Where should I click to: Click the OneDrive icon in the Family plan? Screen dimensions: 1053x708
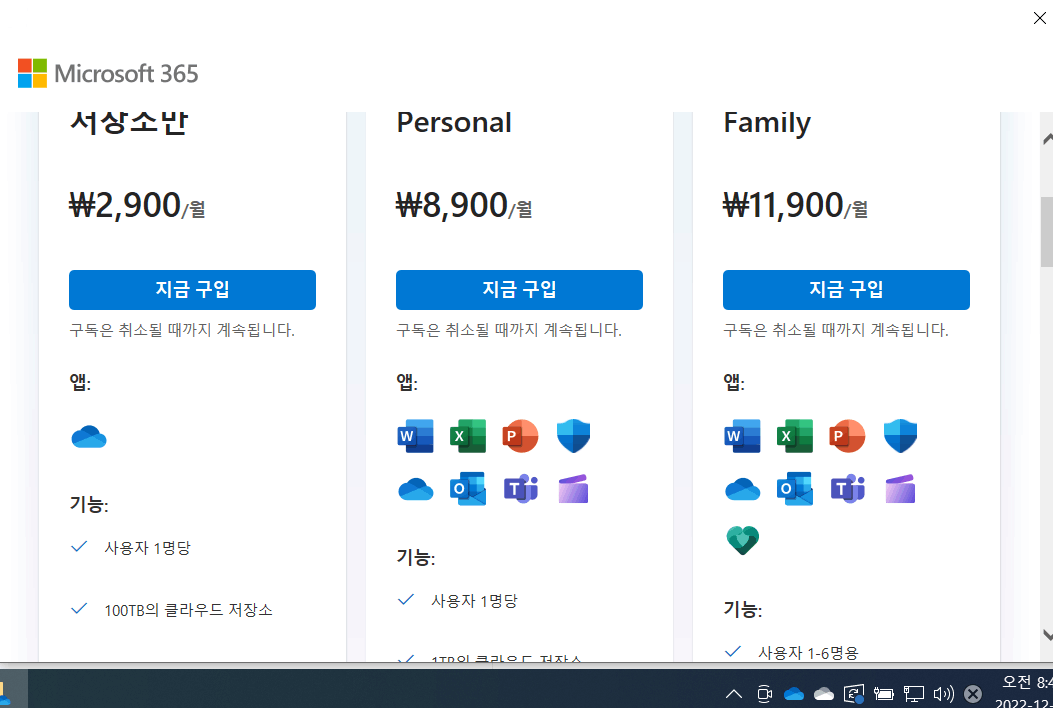pyautogui.click(x=743, y=489)
